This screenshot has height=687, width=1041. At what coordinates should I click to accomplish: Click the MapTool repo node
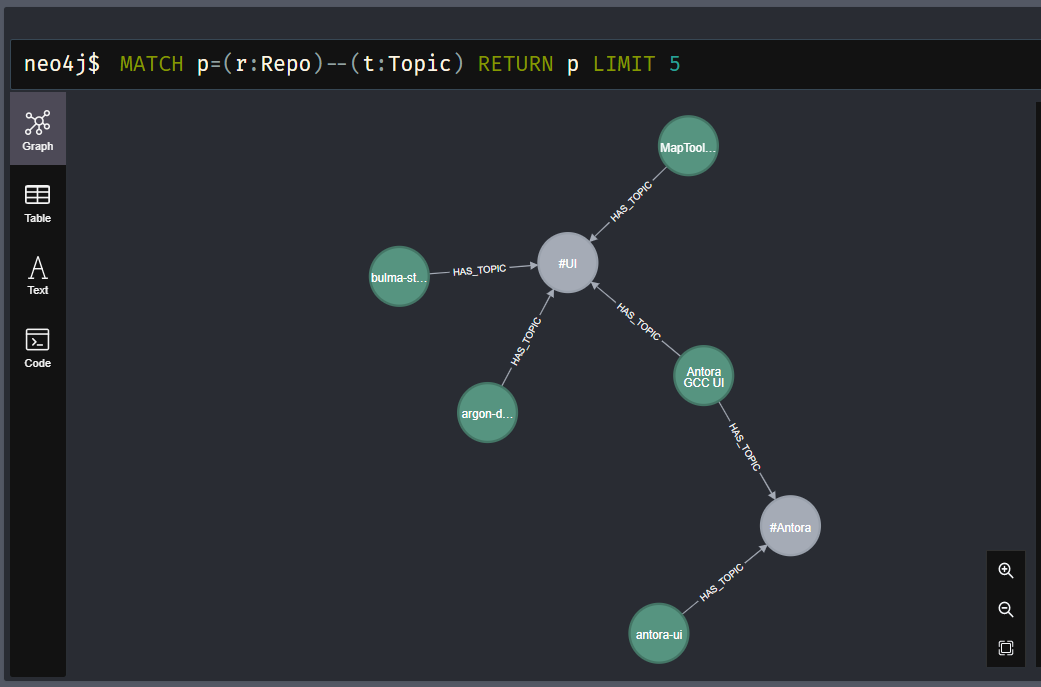pos(688,147)
